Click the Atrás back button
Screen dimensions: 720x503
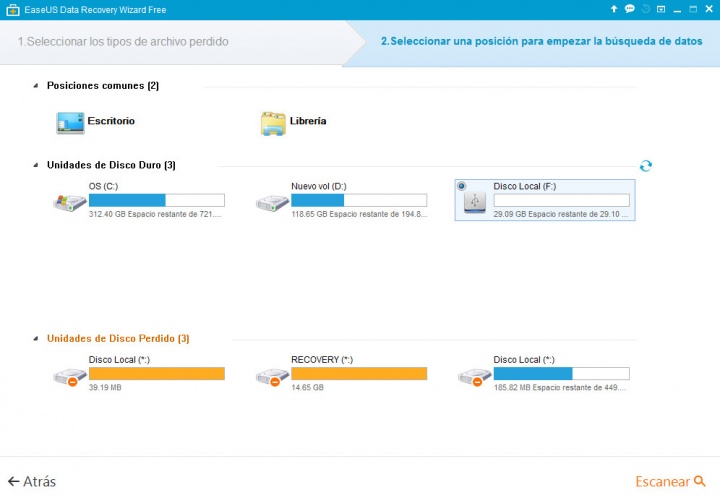[x=32, y=481]
